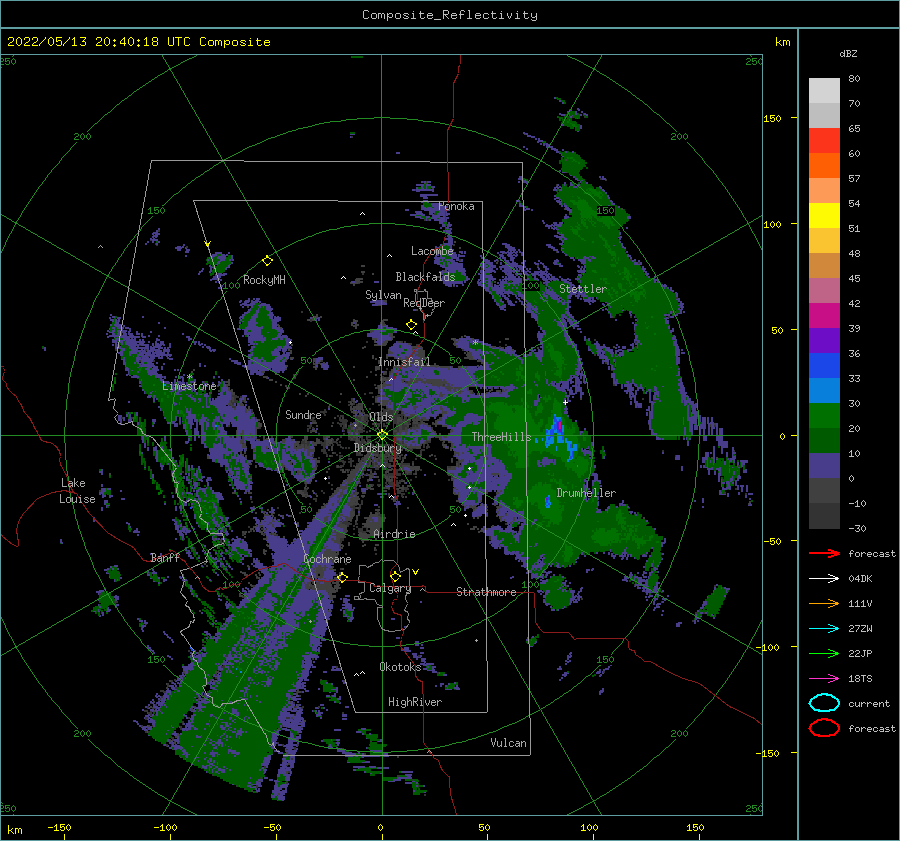Image resolution: width=900 pixels, height=841 pixels.
Task: Select the violet 39-36 dBZ swatch
Action: 824,341
